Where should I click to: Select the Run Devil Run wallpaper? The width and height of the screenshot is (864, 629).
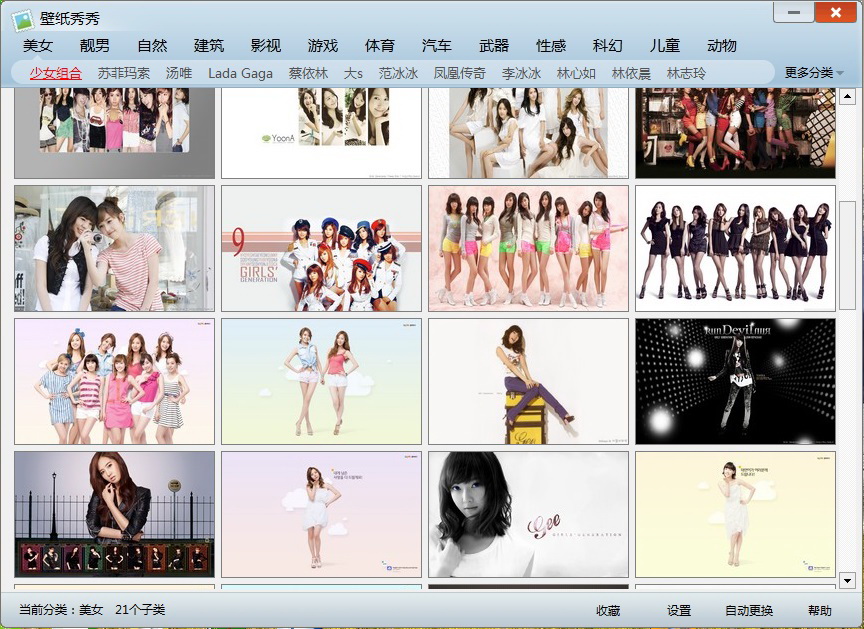click(736, 381)
